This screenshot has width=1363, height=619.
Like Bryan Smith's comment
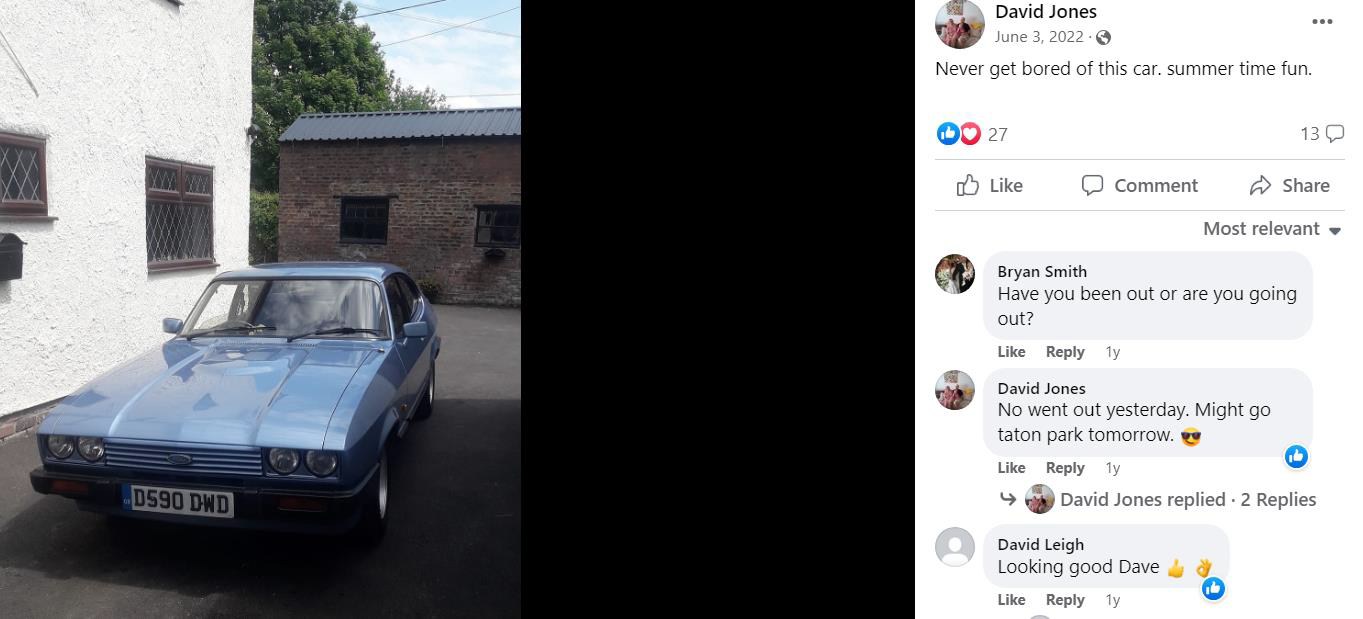pyautogui.click(x=1011, y=352)
